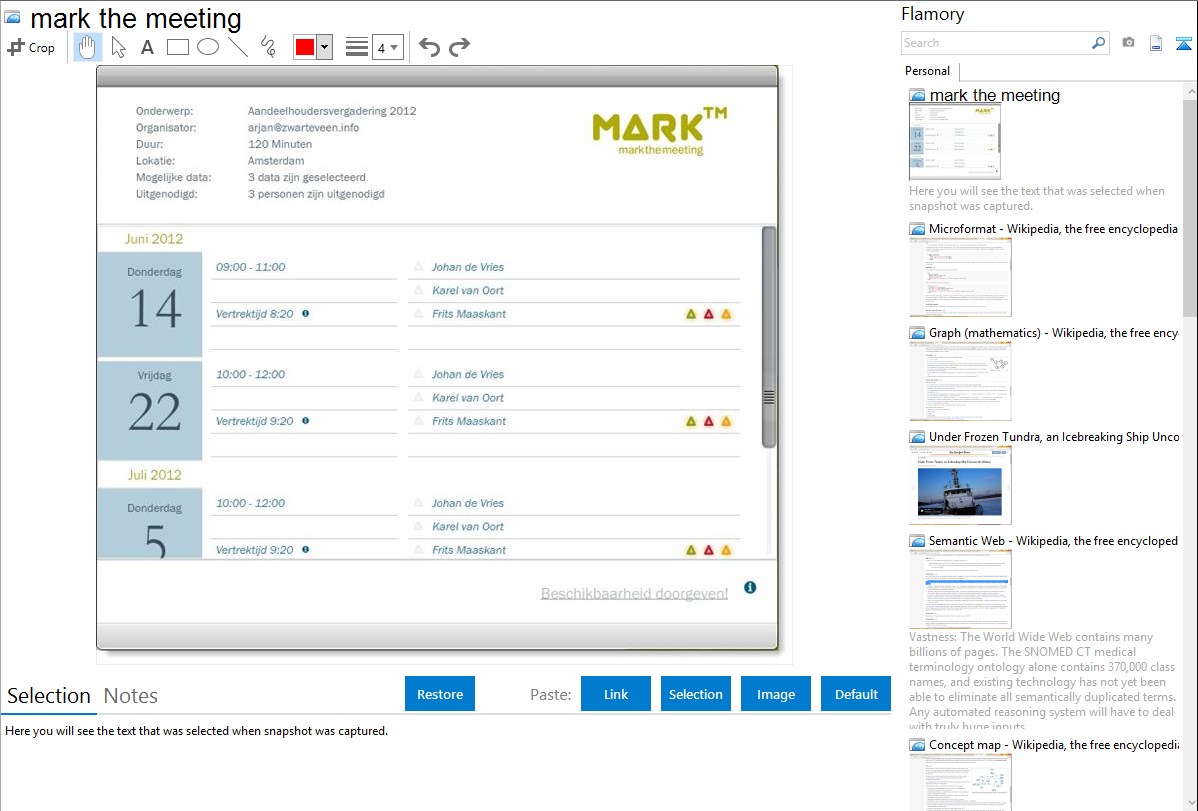Choose the arrow pointer selection tool
Viewport: 1198px width, 811px height.
(x=118, y=47)
